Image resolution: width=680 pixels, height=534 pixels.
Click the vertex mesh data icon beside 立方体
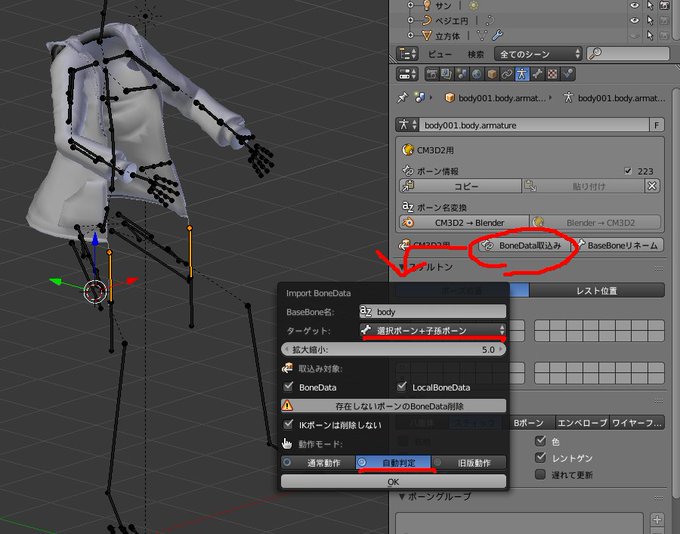[x=482, y=35]
